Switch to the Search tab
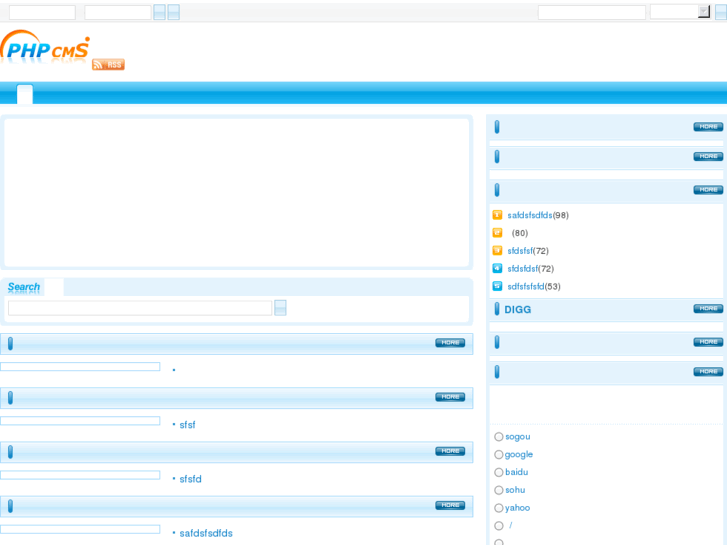Viewport: 727px width, 545px height. (x=24, y=287)
